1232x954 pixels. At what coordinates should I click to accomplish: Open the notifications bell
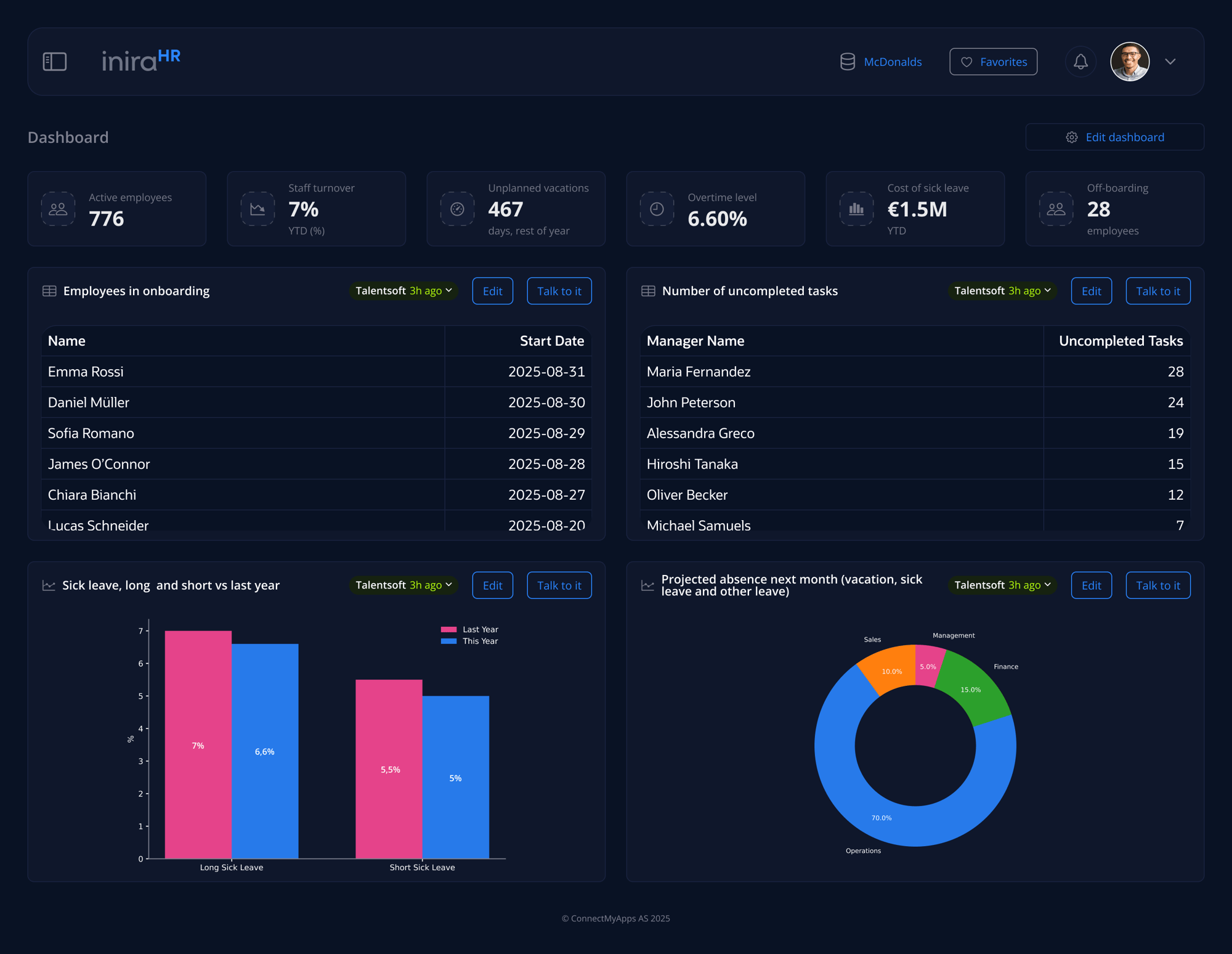pyautogui.click(x=1080, y=62)
